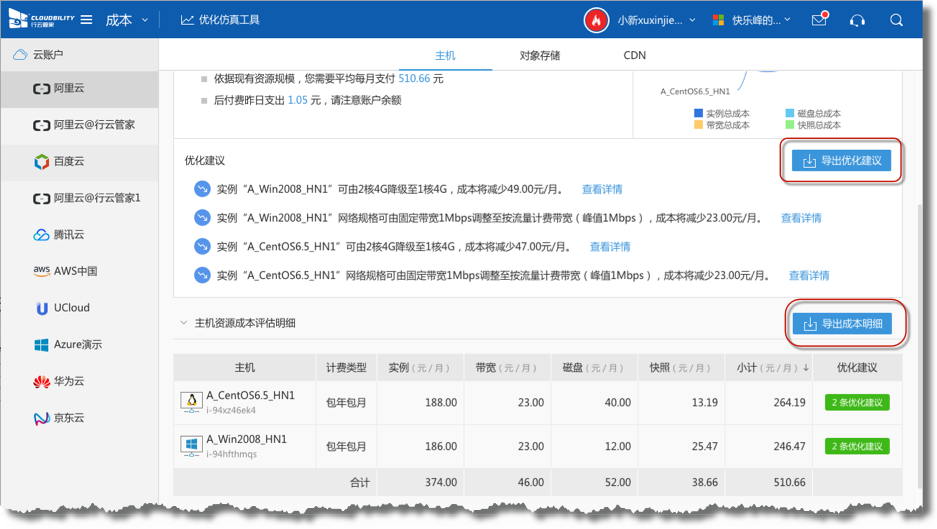Select 腾讯云 account in sidebar

pyautogui.click(x=68, y=235)
